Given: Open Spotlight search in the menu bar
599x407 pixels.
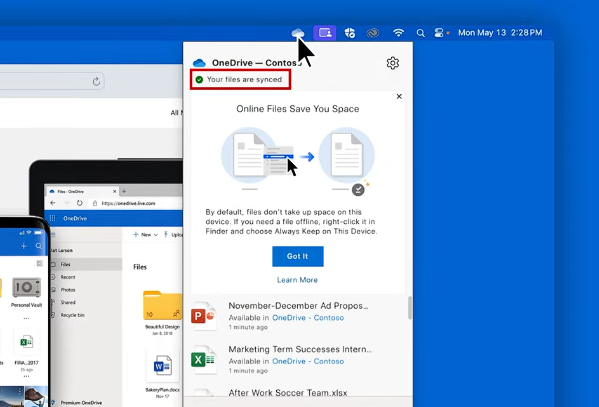Looking at the screenshot, I should pyautogui.click(x=421, y=33).
